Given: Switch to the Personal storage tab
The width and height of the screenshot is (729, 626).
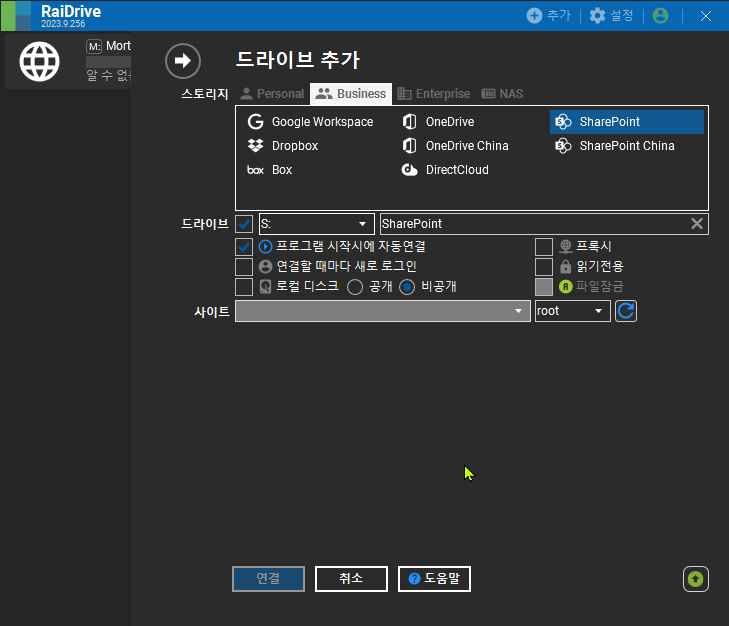Looking at the screenshot, I should click(x=272, y=94).
